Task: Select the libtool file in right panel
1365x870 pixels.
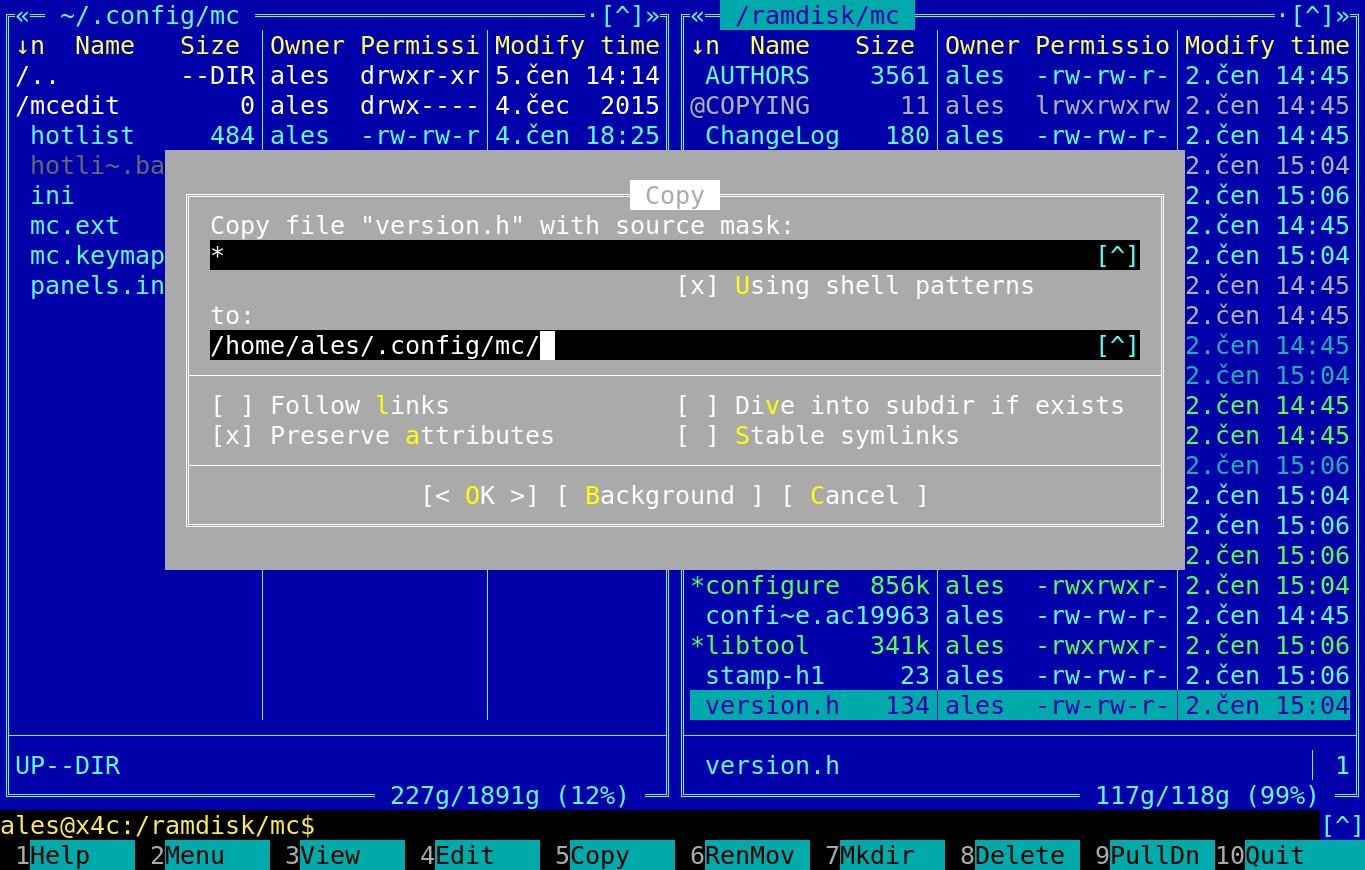Action: [757, 646]
